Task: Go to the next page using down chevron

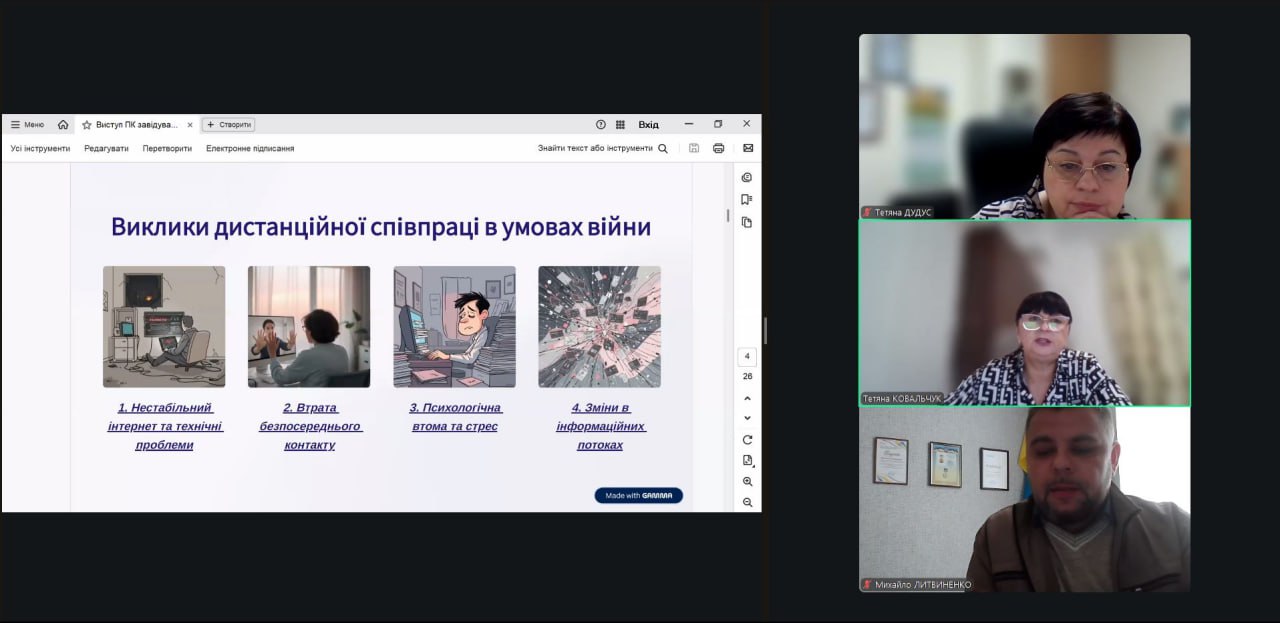Action: [747, 418]
